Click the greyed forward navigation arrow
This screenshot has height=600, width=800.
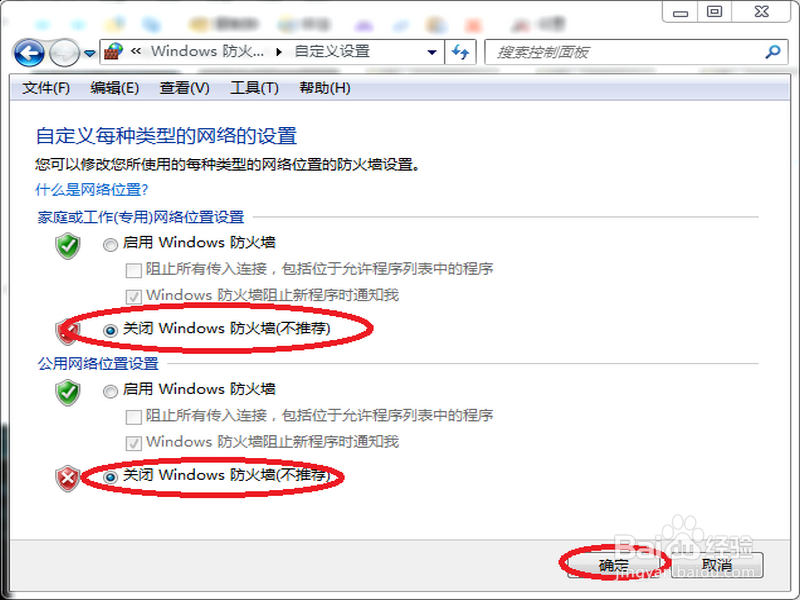64,53
